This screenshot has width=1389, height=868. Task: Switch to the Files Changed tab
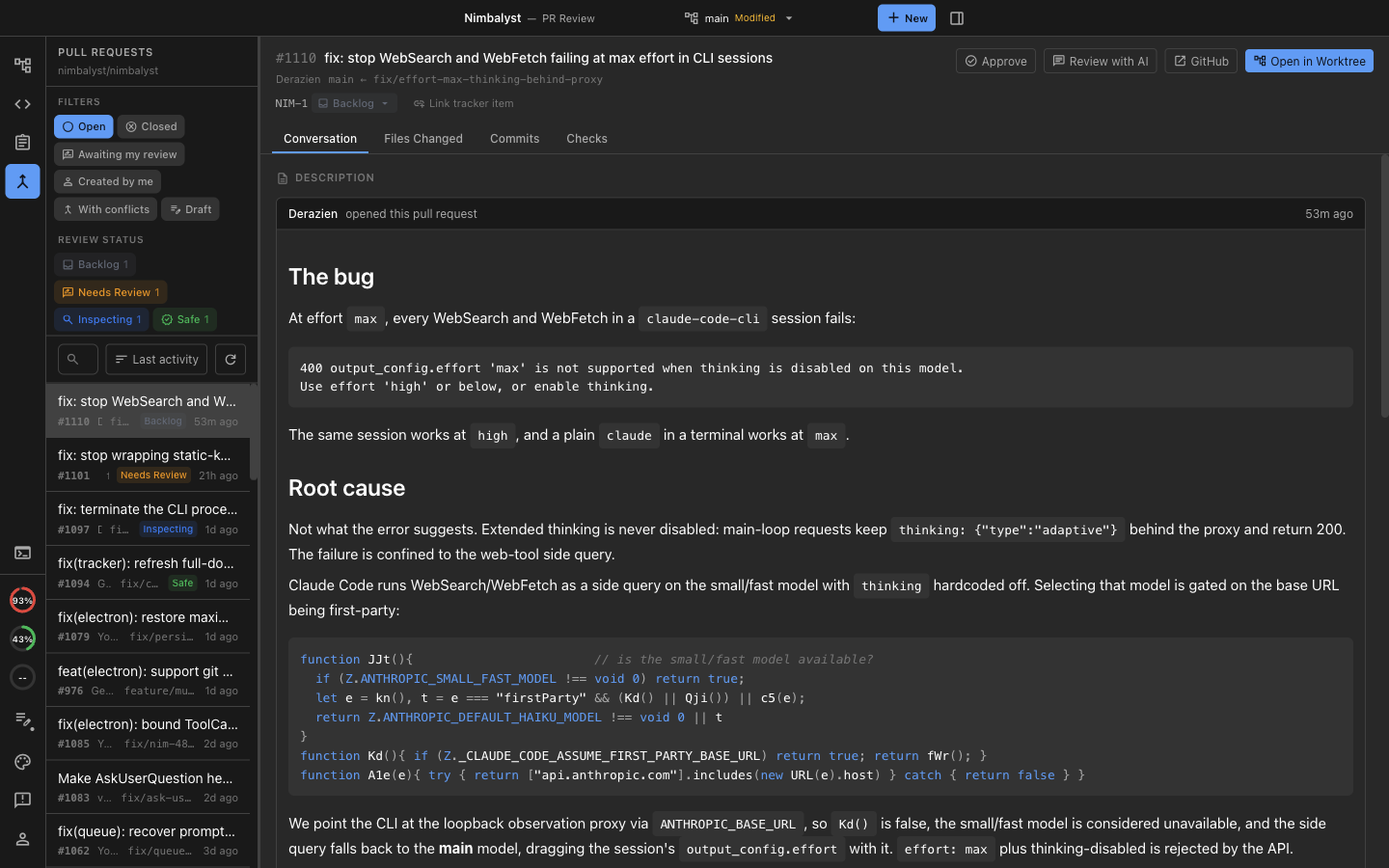click(x=423, y=139)
